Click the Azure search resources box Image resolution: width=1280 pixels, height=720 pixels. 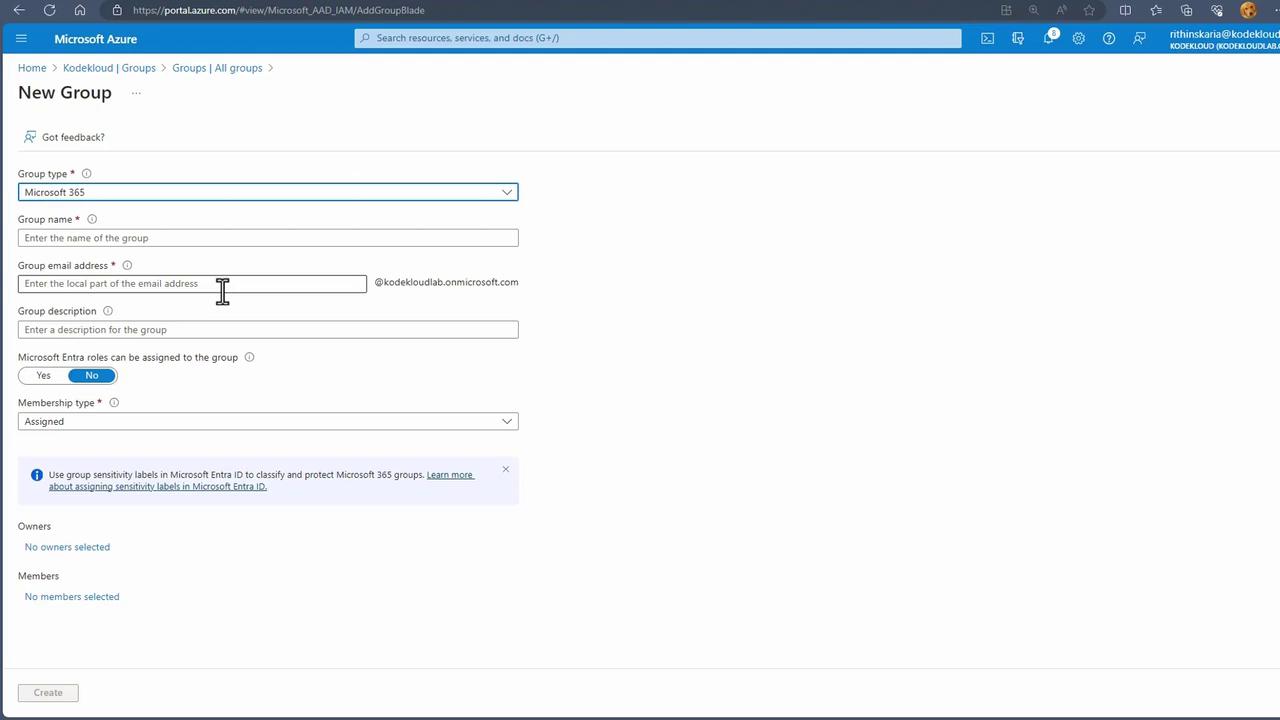658,38
